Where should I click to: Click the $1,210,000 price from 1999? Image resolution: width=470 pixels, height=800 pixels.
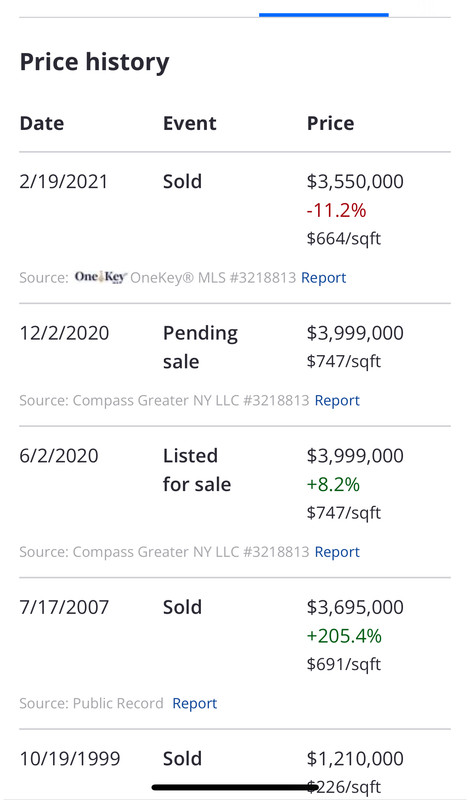(355, 759)
